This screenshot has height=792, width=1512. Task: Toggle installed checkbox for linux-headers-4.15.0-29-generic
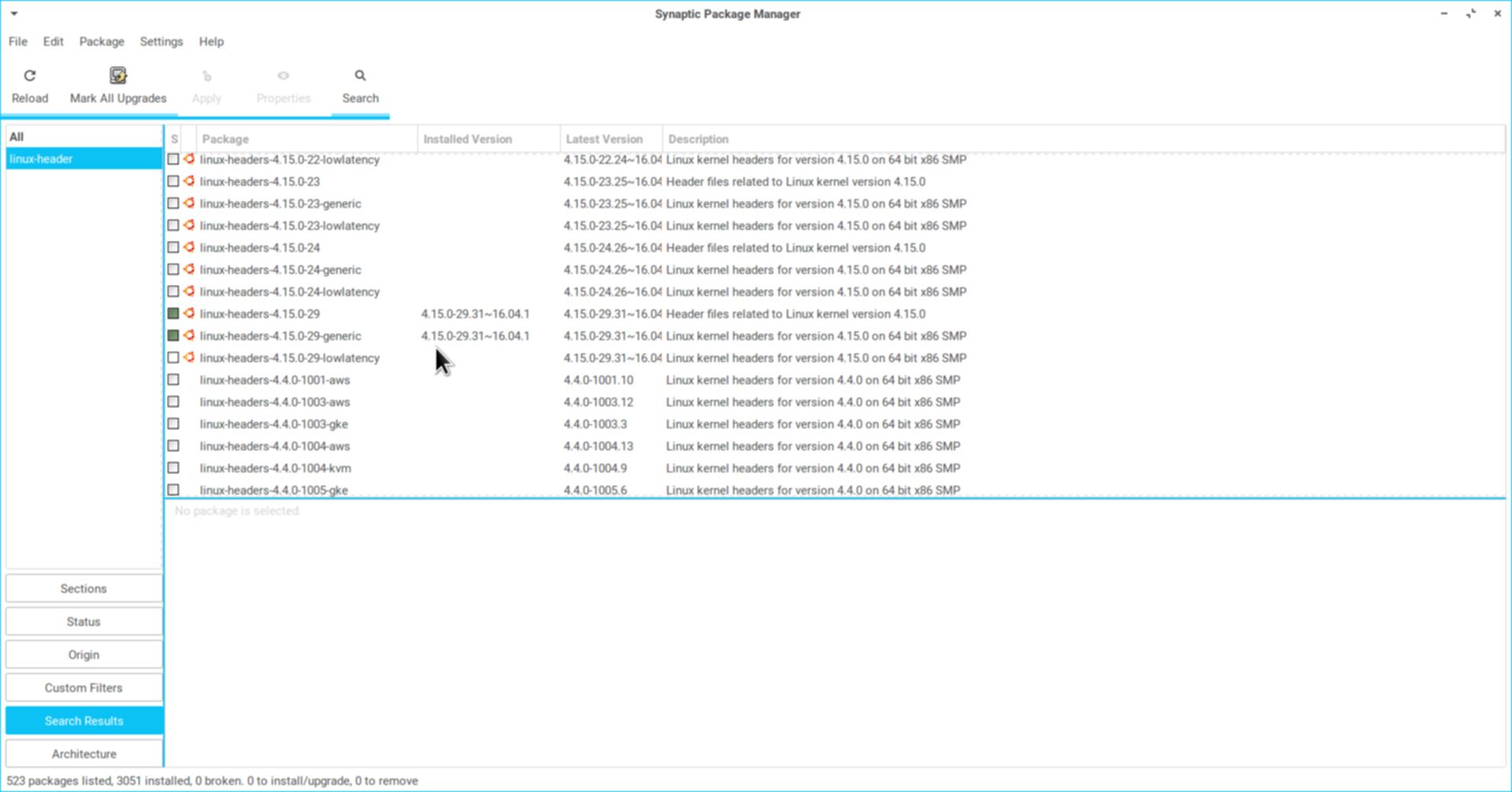click(173, 335)
